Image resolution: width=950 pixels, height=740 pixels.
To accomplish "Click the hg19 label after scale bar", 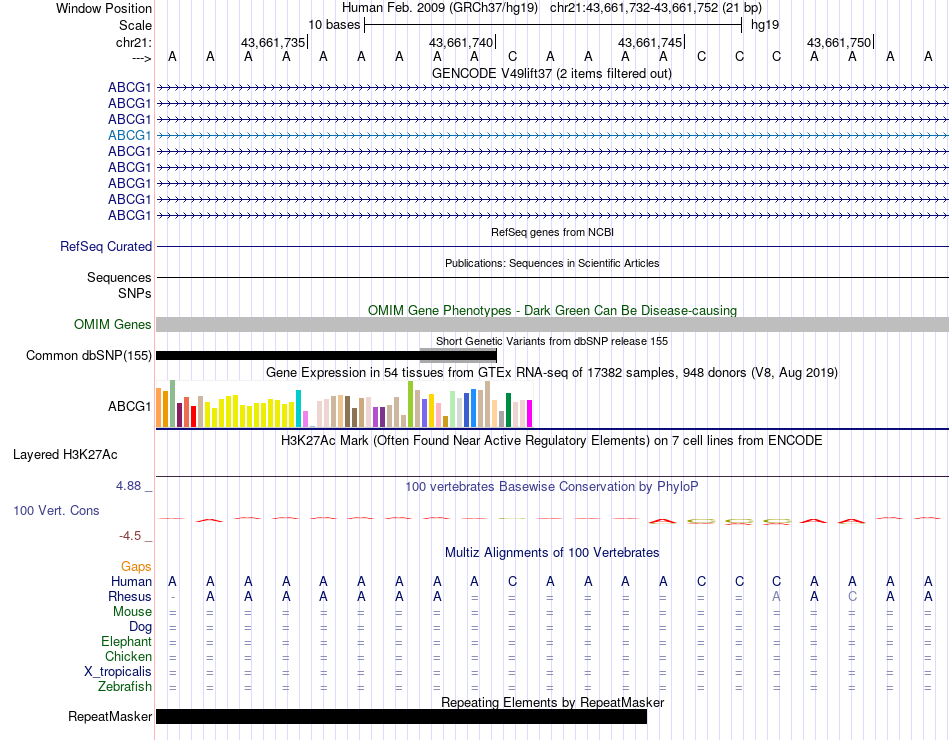I will [765, 25].
